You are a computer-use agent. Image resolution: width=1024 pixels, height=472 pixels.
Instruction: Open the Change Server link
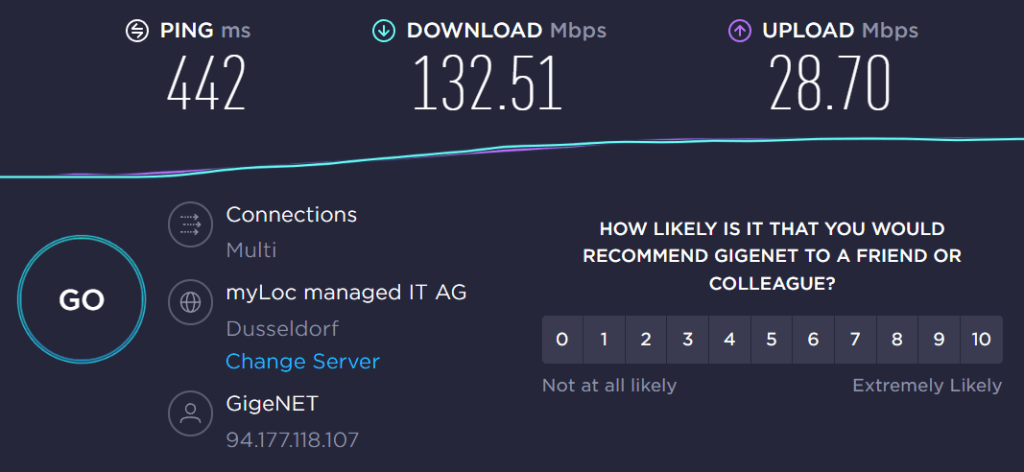(302, 361)
